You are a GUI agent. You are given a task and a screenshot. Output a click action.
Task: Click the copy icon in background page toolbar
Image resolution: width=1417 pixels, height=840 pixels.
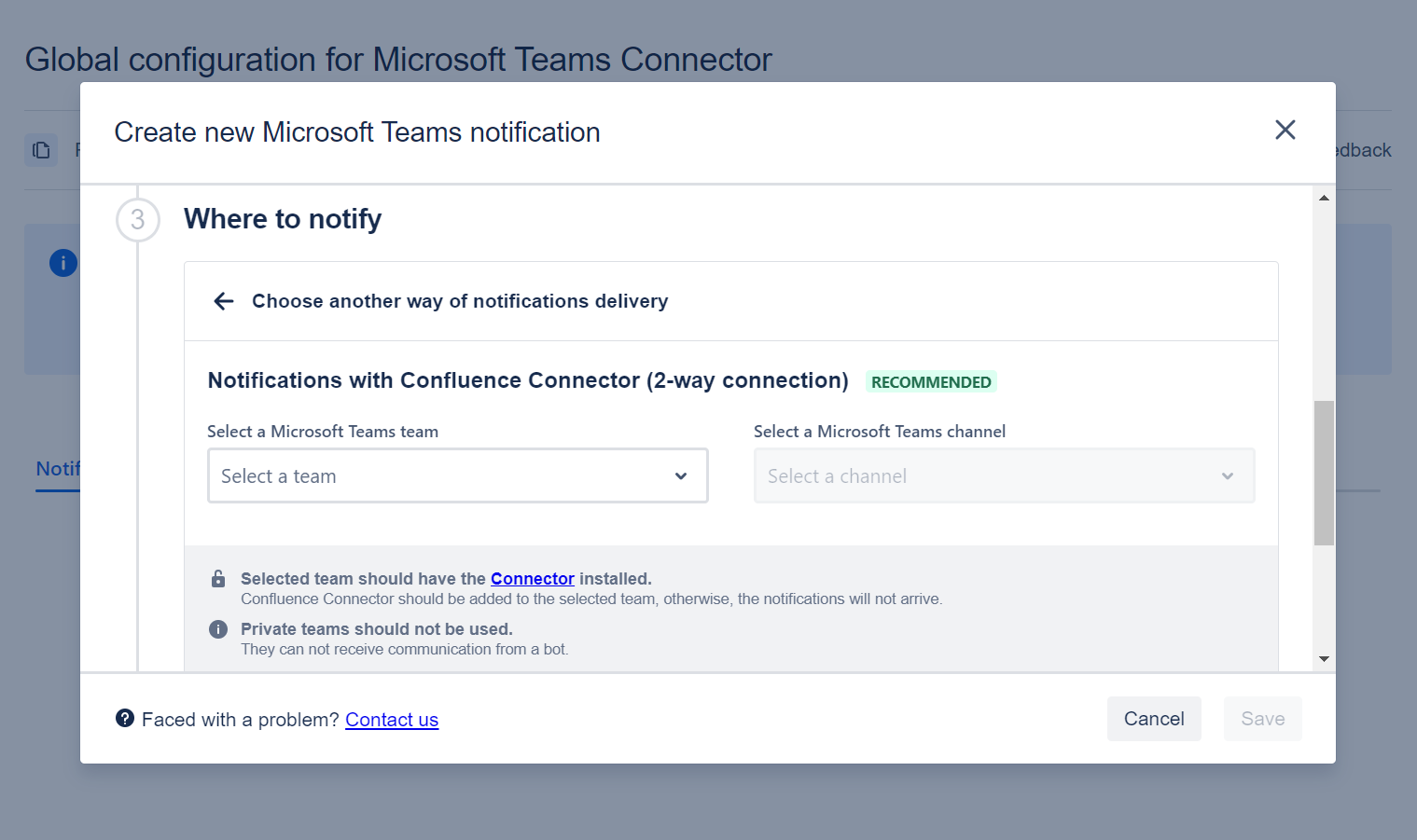tap(41, 150)
